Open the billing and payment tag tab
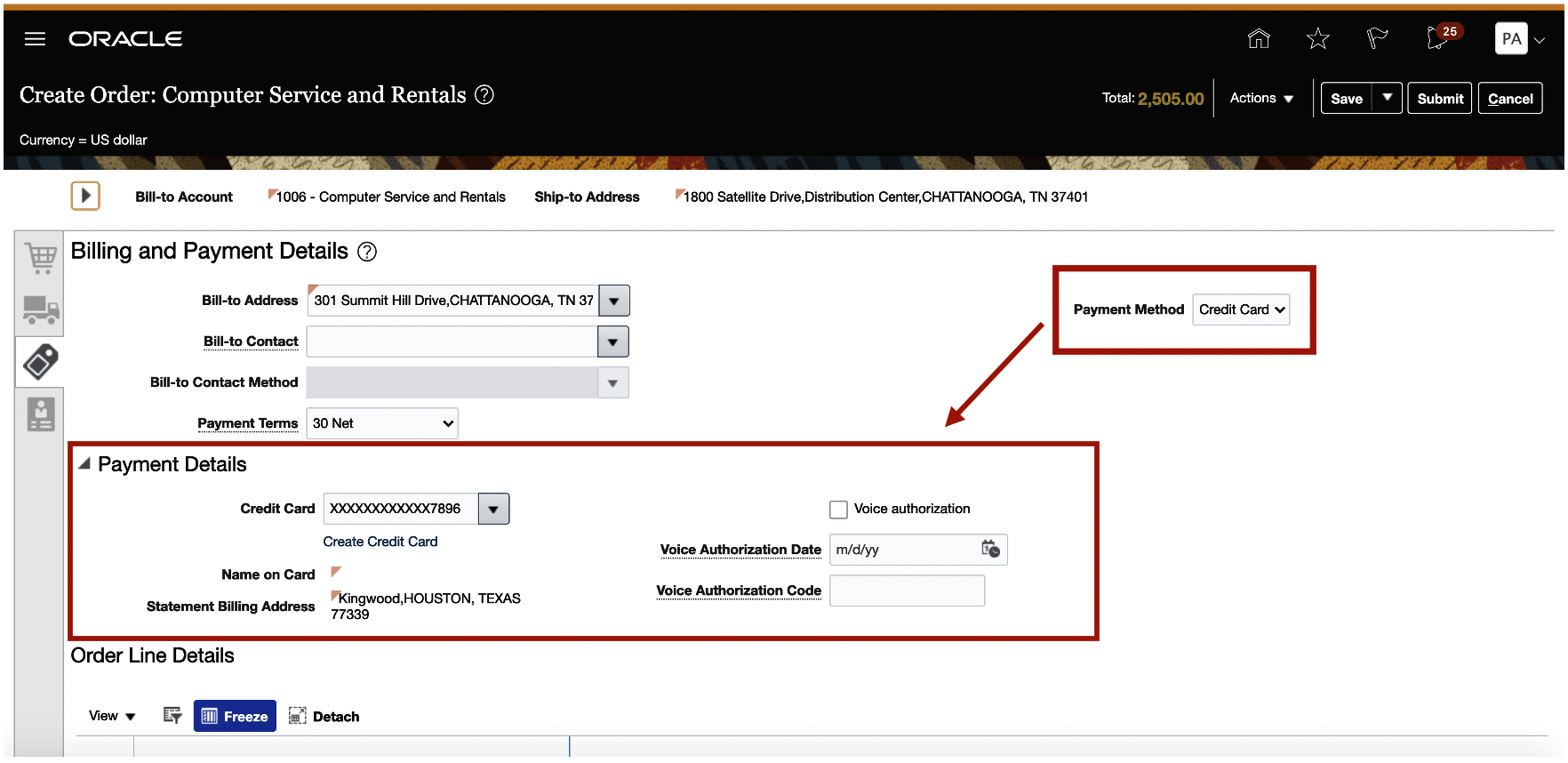Screen dimensions: 1568x763 pyautogui.click(x=41, y=362)
